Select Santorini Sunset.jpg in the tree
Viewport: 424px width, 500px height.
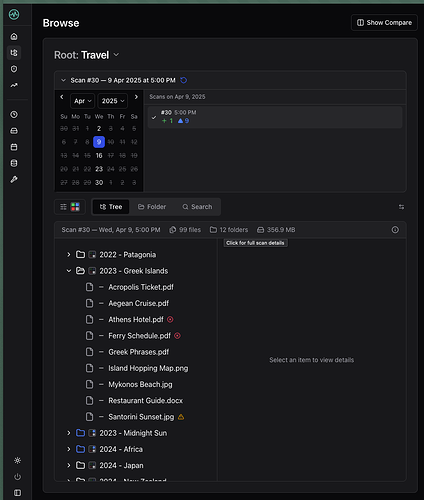(x=141, y=417)
